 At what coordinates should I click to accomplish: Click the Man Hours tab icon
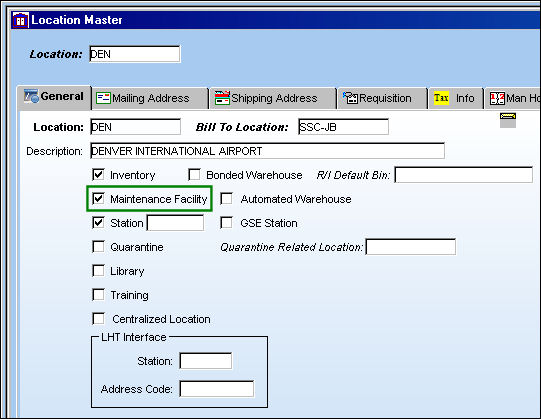(497, 98)
